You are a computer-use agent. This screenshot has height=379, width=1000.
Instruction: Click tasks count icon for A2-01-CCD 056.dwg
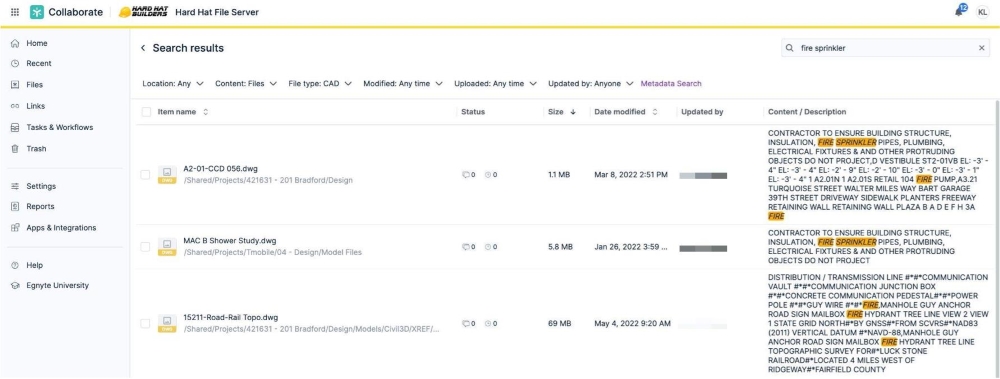(x=491, y=175)
